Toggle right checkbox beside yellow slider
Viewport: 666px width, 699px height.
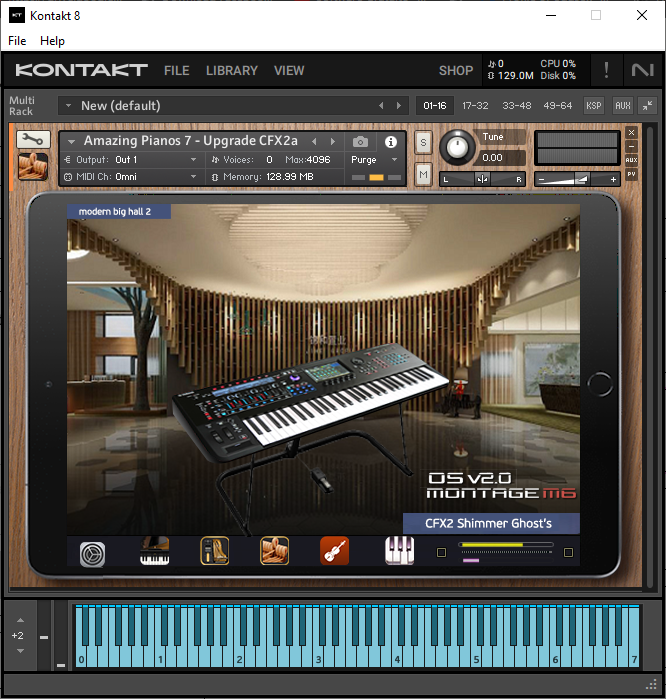tap(568, 552)
